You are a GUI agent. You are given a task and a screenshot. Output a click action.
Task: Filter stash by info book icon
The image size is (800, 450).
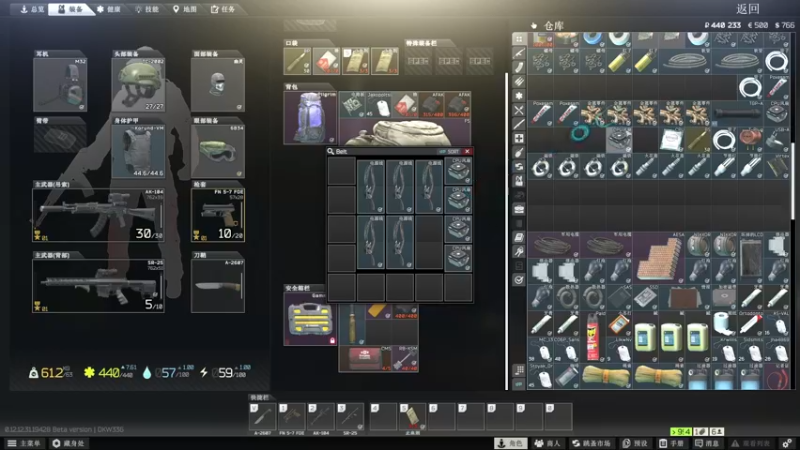point(519,237)
